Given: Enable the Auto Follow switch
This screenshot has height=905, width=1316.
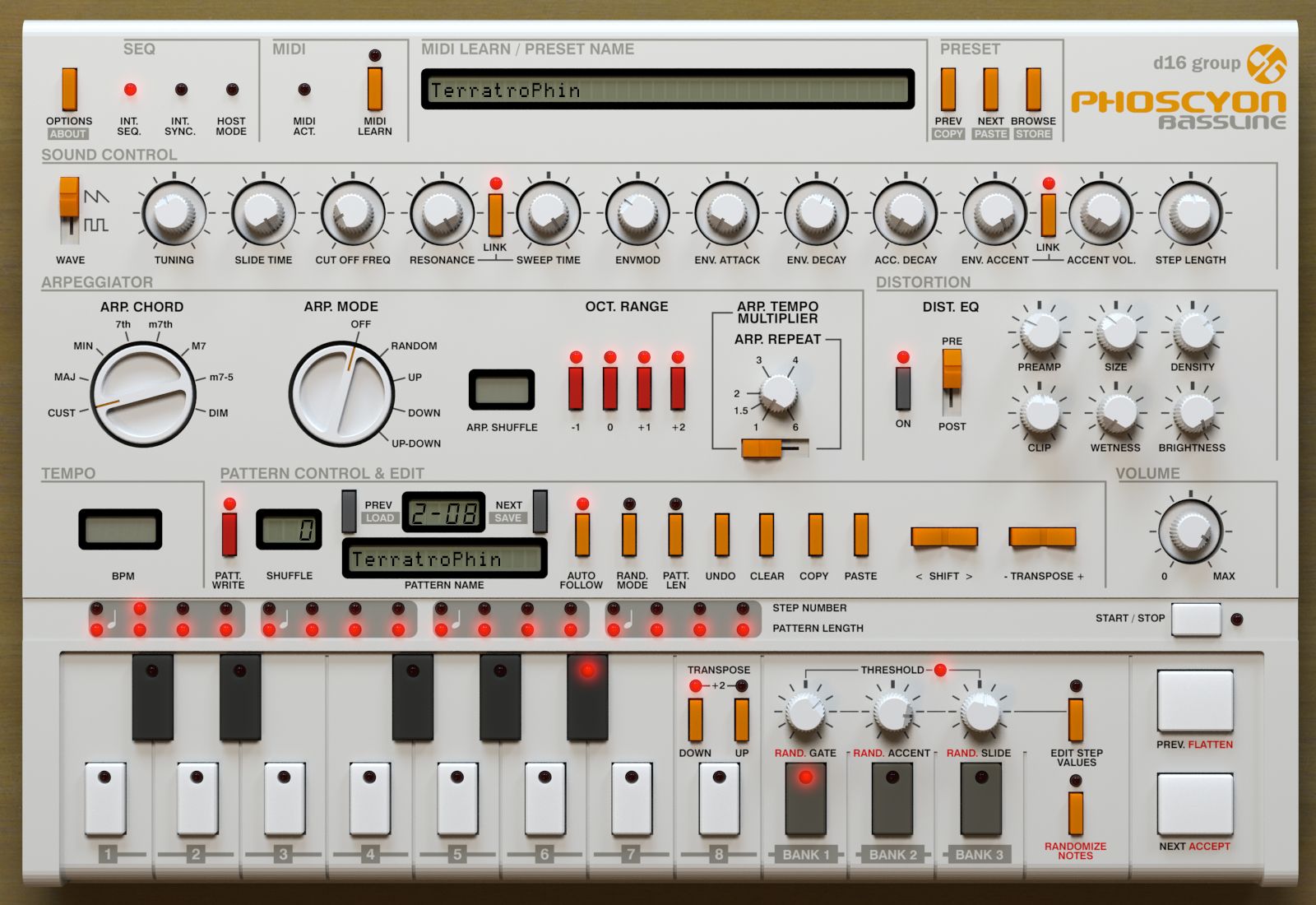Looking at the screenshot, I should pos(582,535).
